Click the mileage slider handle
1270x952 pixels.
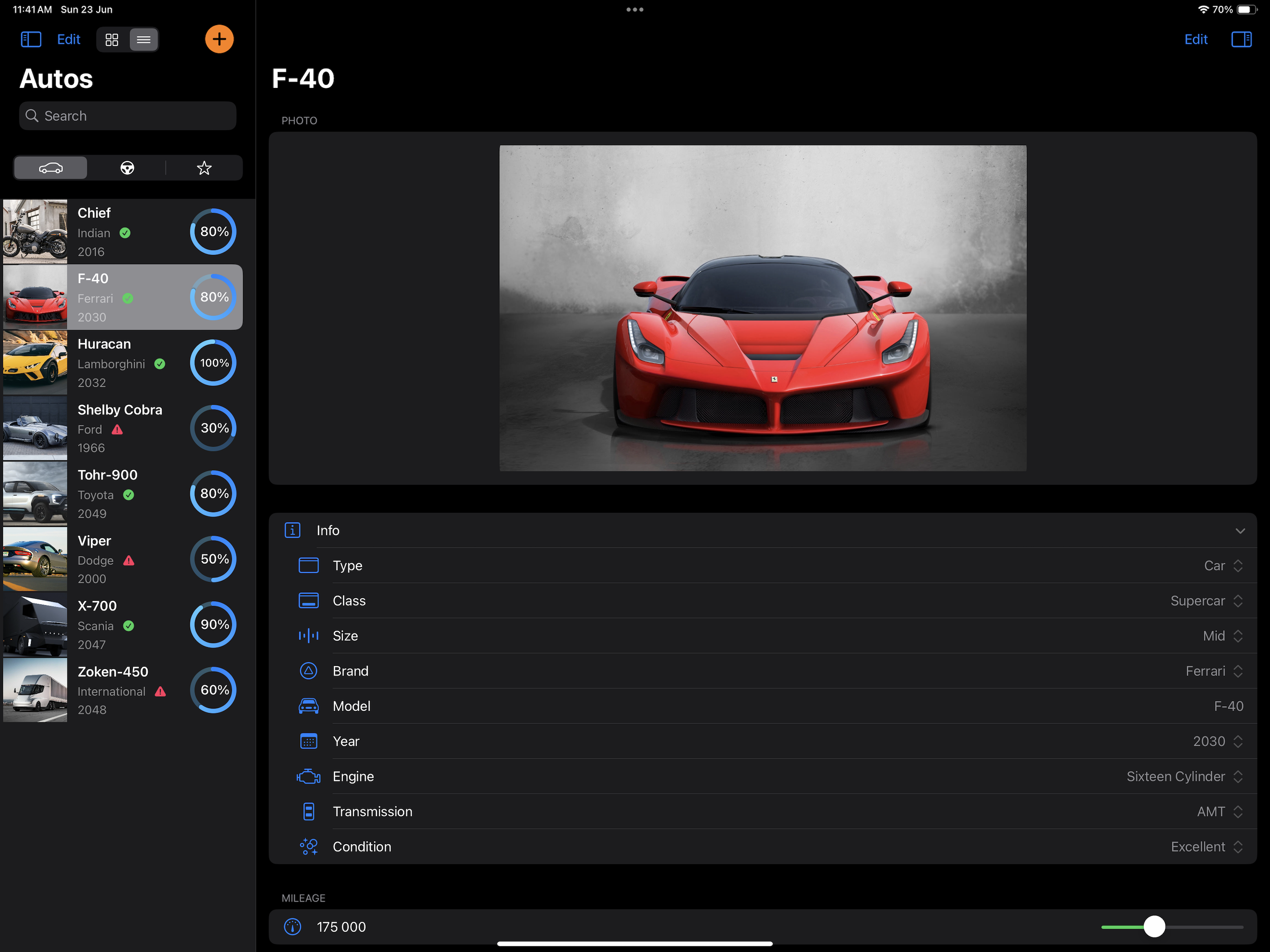1154,927
